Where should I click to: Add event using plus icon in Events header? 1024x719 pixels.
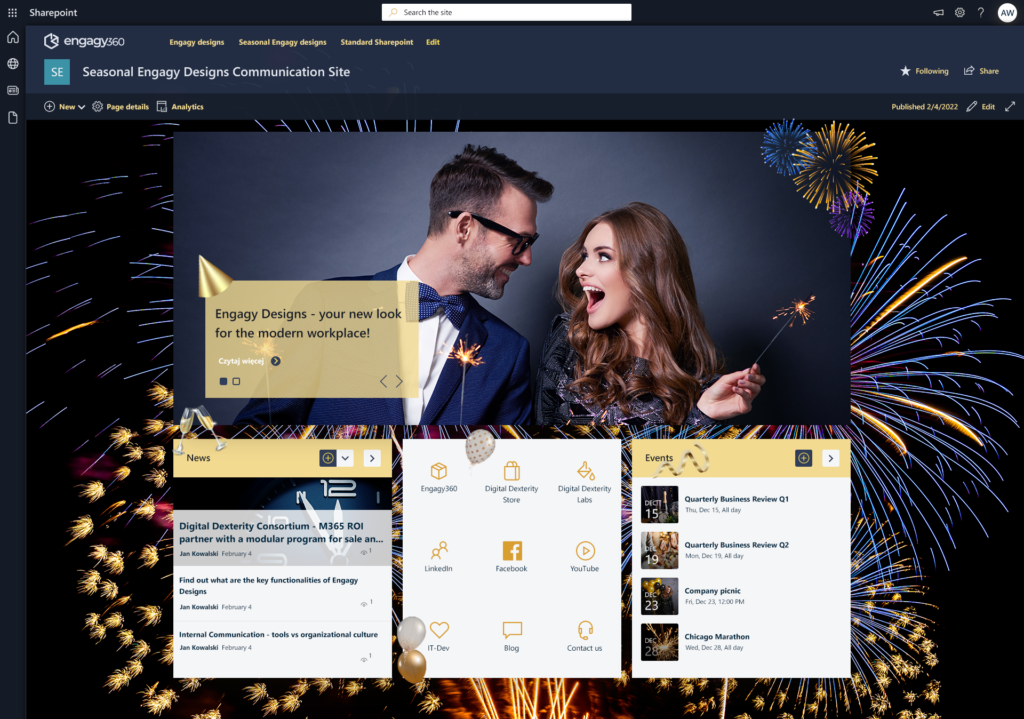803,458
